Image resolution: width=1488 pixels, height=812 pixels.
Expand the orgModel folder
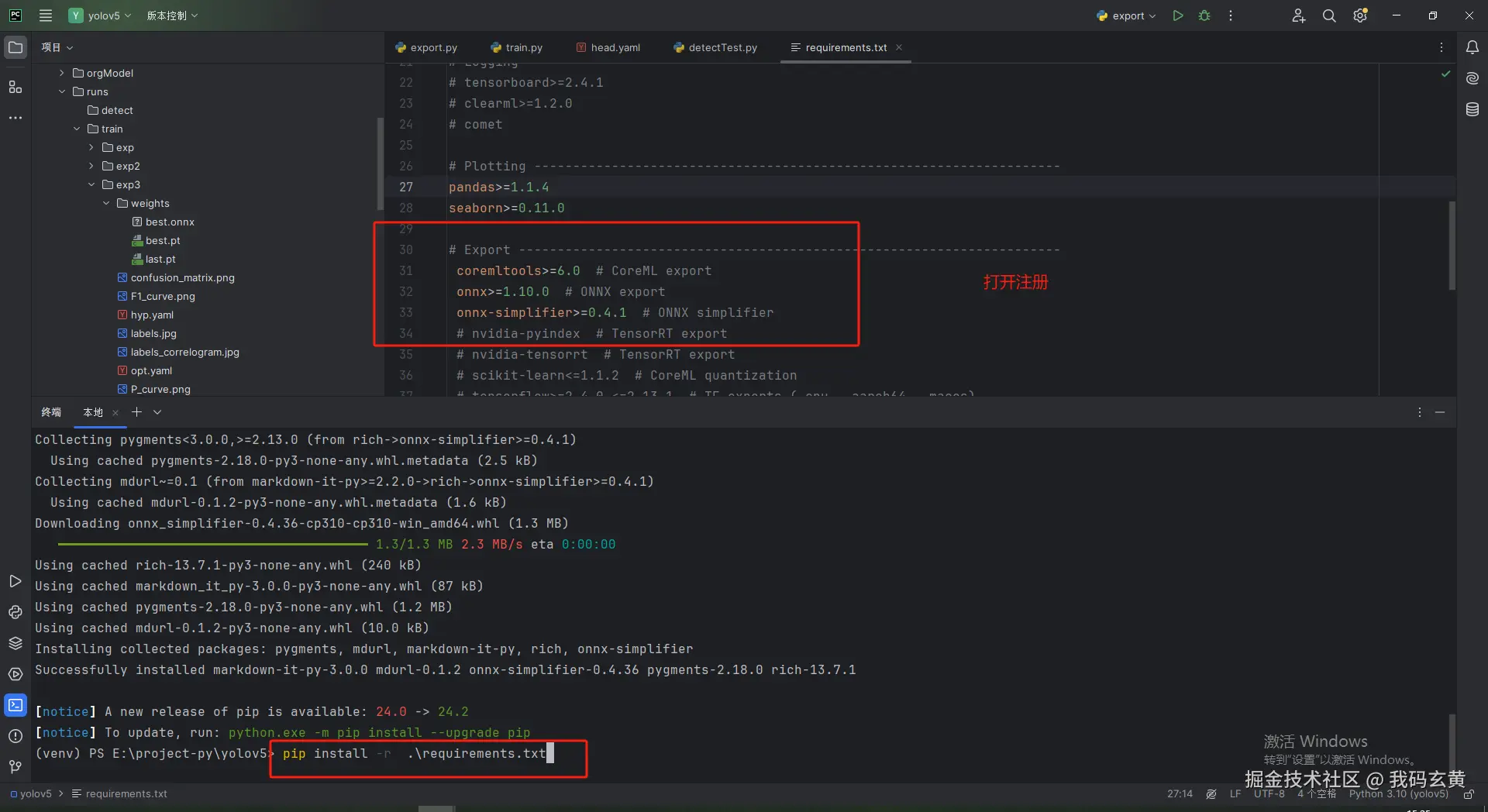coord(62,73)
